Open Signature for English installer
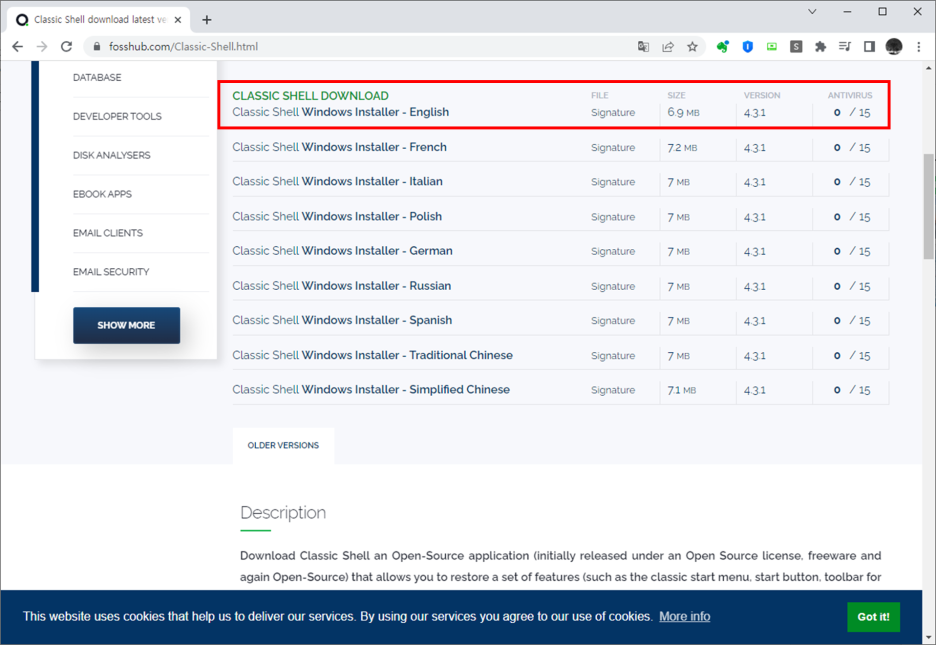This screenshot has width=936, height=645. [x=613, y=113]
